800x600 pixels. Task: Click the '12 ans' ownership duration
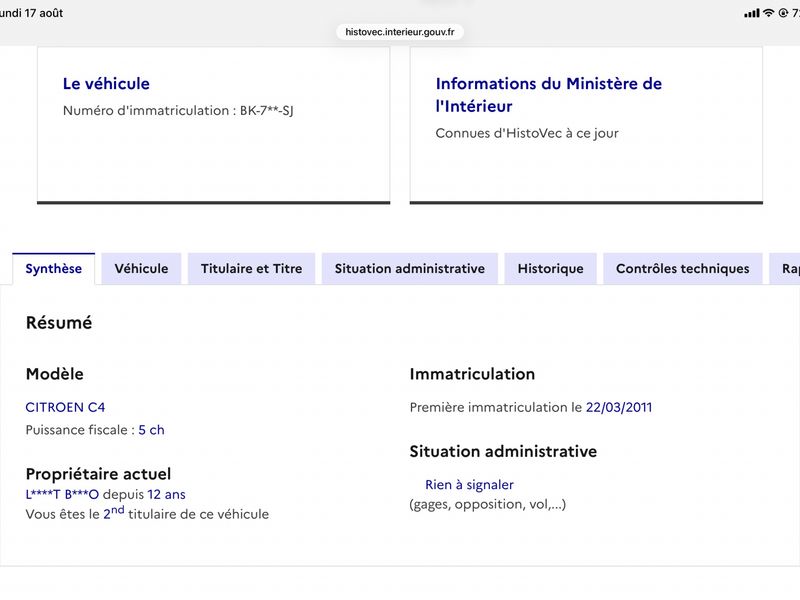pos(166,494)
